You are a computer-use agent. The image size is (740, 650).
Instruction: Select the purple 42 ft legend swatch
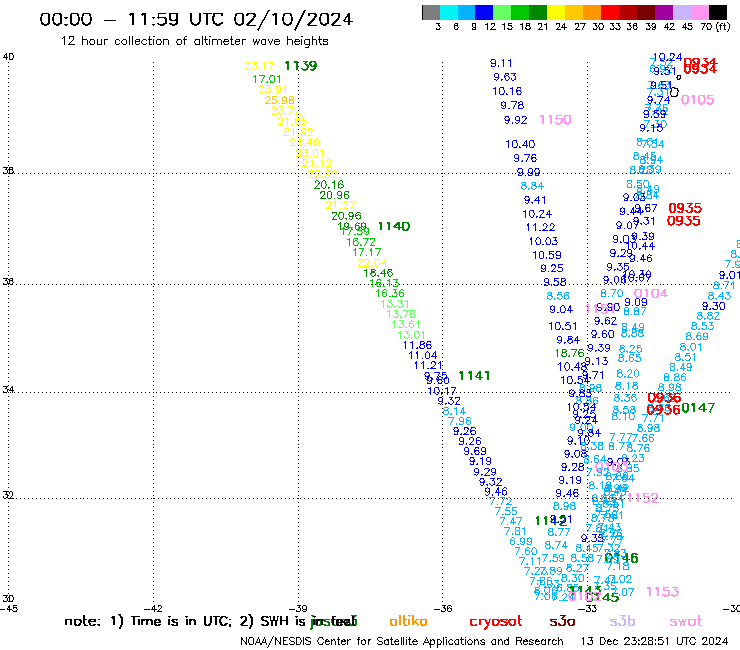664,12
